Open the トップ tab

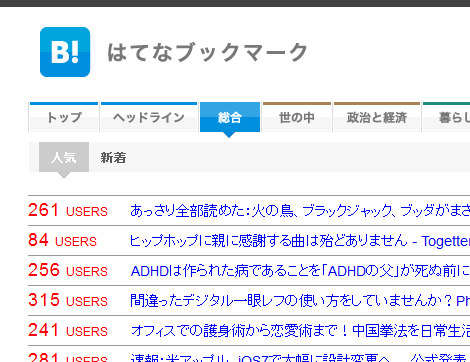pyautogui.click(x=64, y=117)
